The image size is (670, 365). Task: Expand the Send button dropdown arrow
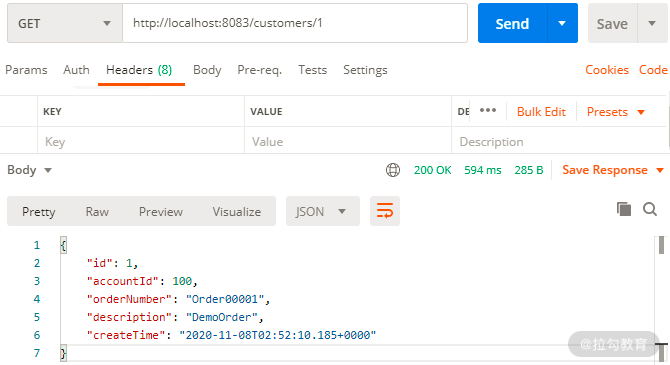click(x=562, y=24)
